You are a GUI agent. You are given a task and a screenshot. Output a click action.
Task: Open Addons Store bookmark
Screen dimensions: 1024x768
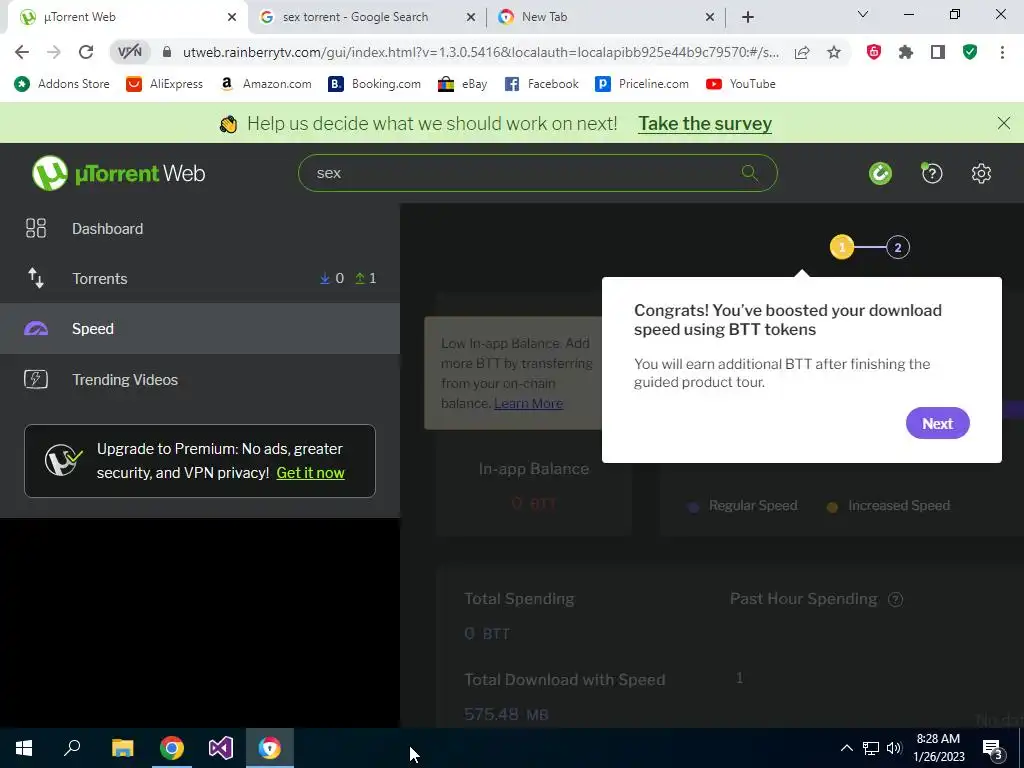point(62,84)
